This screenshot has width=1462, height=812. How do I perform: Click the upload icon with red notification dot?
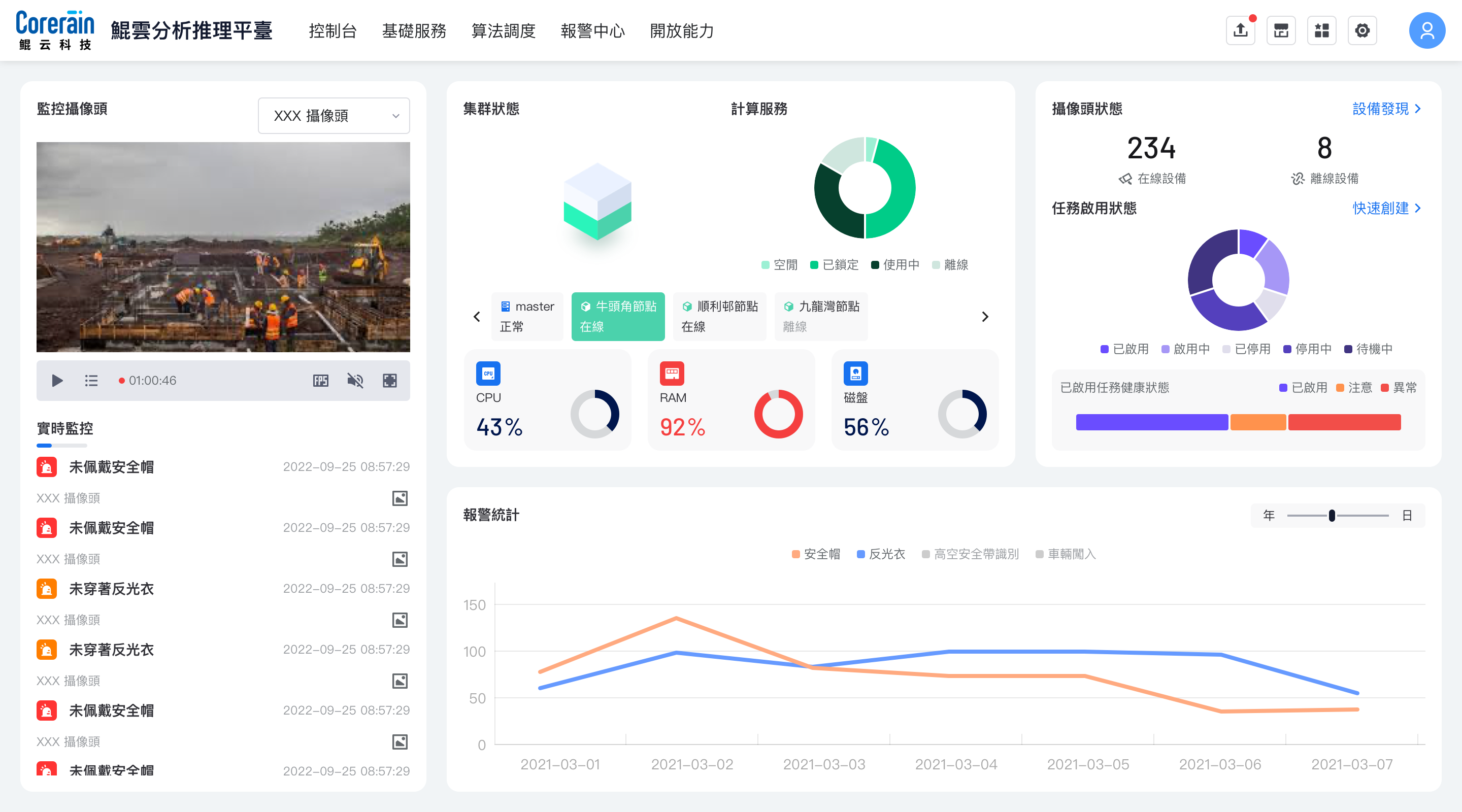tap(1240, 30)
